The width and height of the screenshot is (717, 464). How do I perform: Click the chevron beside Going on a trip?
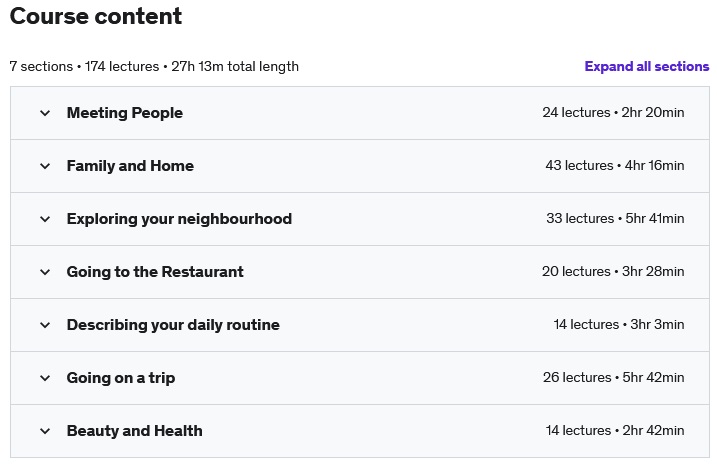pos(45,378)
